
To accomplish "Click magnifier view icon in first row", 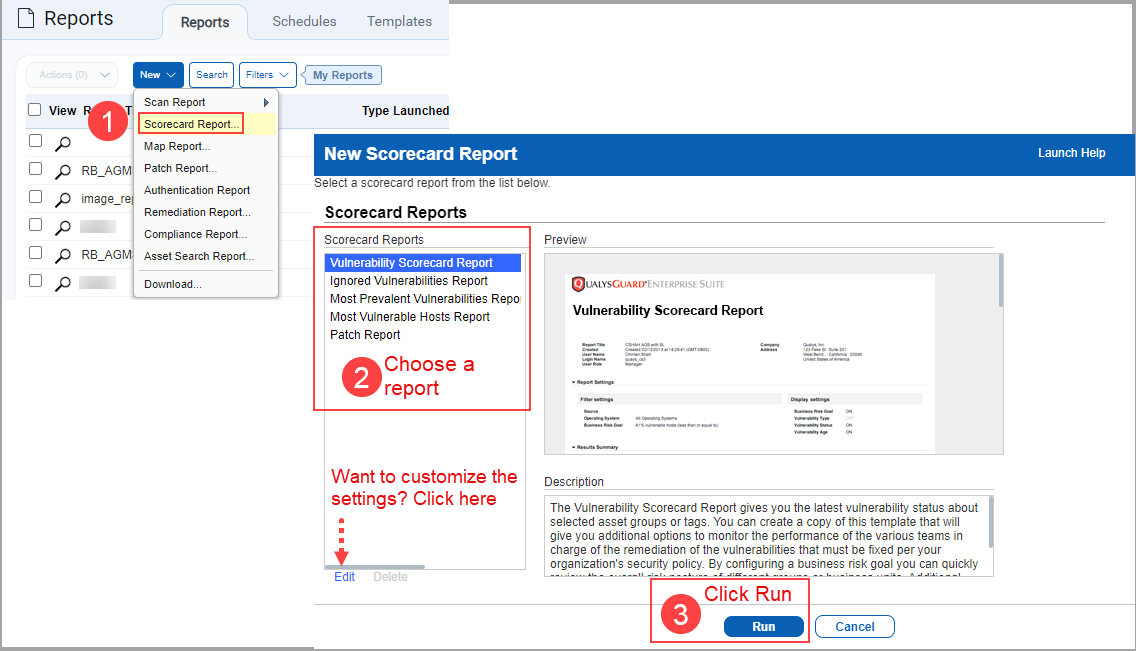I will (63, 143).
